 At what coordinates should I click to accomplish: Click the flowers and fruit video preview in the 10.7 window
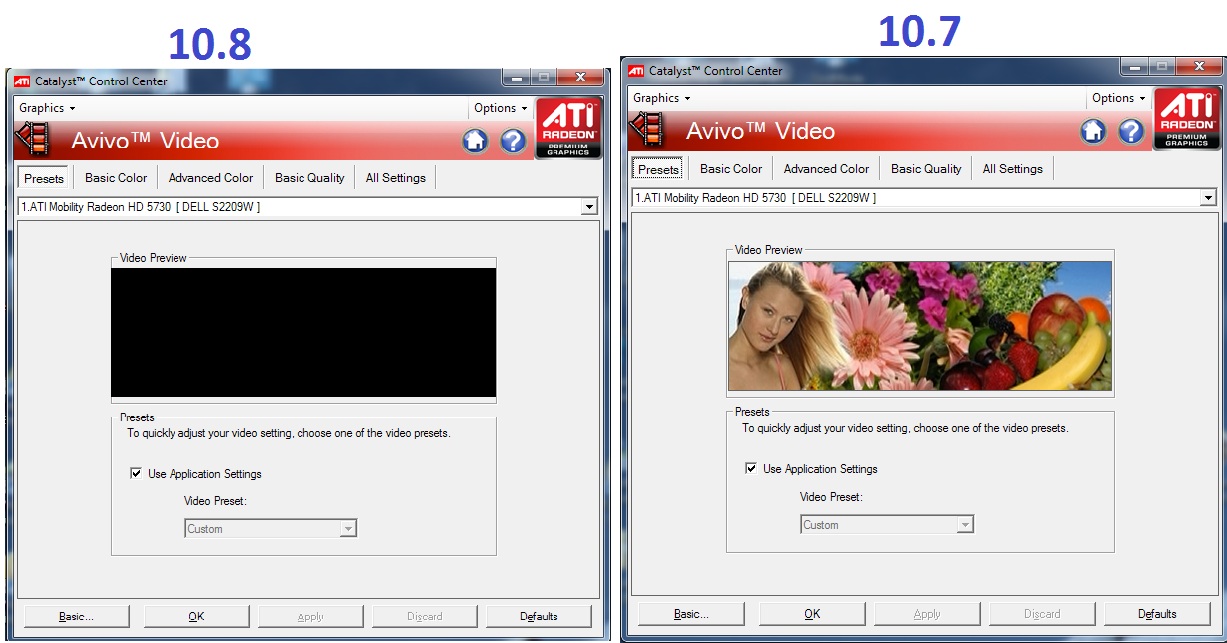[920, 326]
